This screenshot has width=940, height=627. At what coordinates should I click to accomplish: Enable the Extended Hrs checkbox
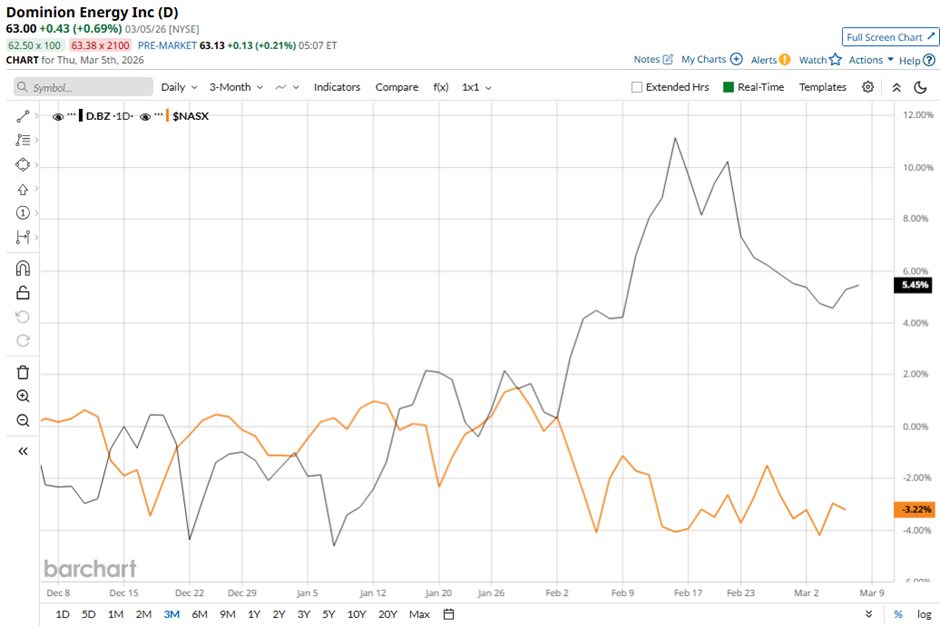[x=637, y=88]
